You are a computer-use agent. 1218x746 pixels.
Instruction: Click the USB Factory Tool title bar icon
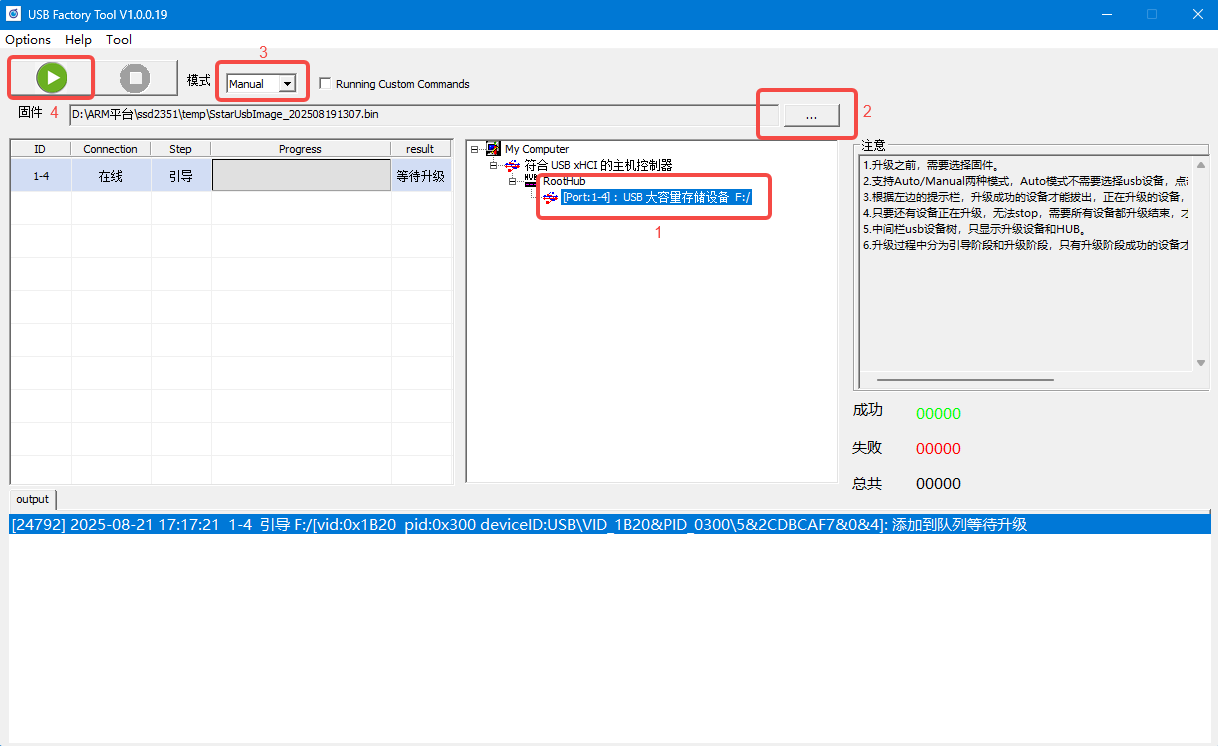(x=13, y=14)
